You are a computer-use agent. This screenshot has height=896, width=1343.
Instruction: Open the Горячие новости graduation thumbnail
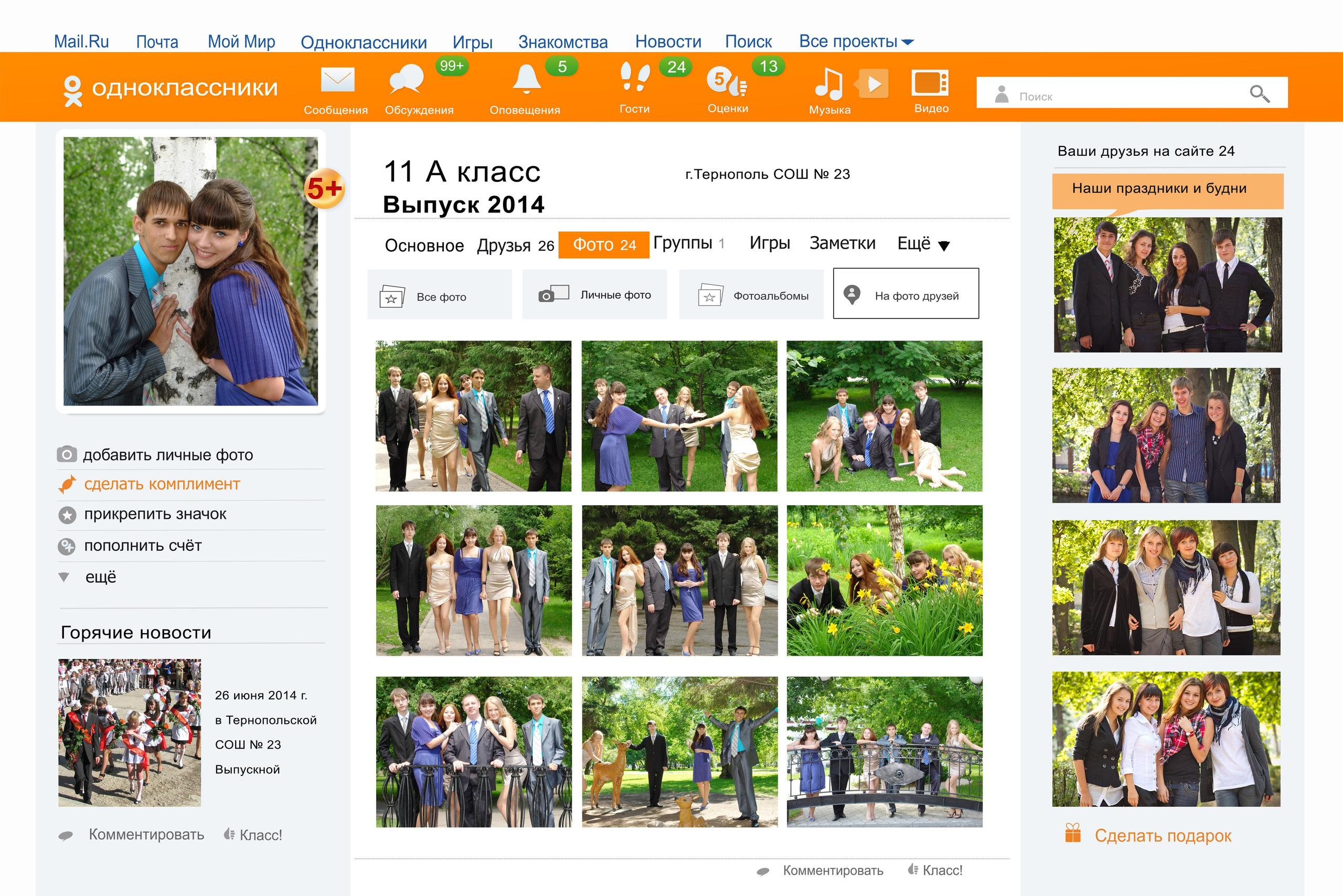[x=130, y=732]
